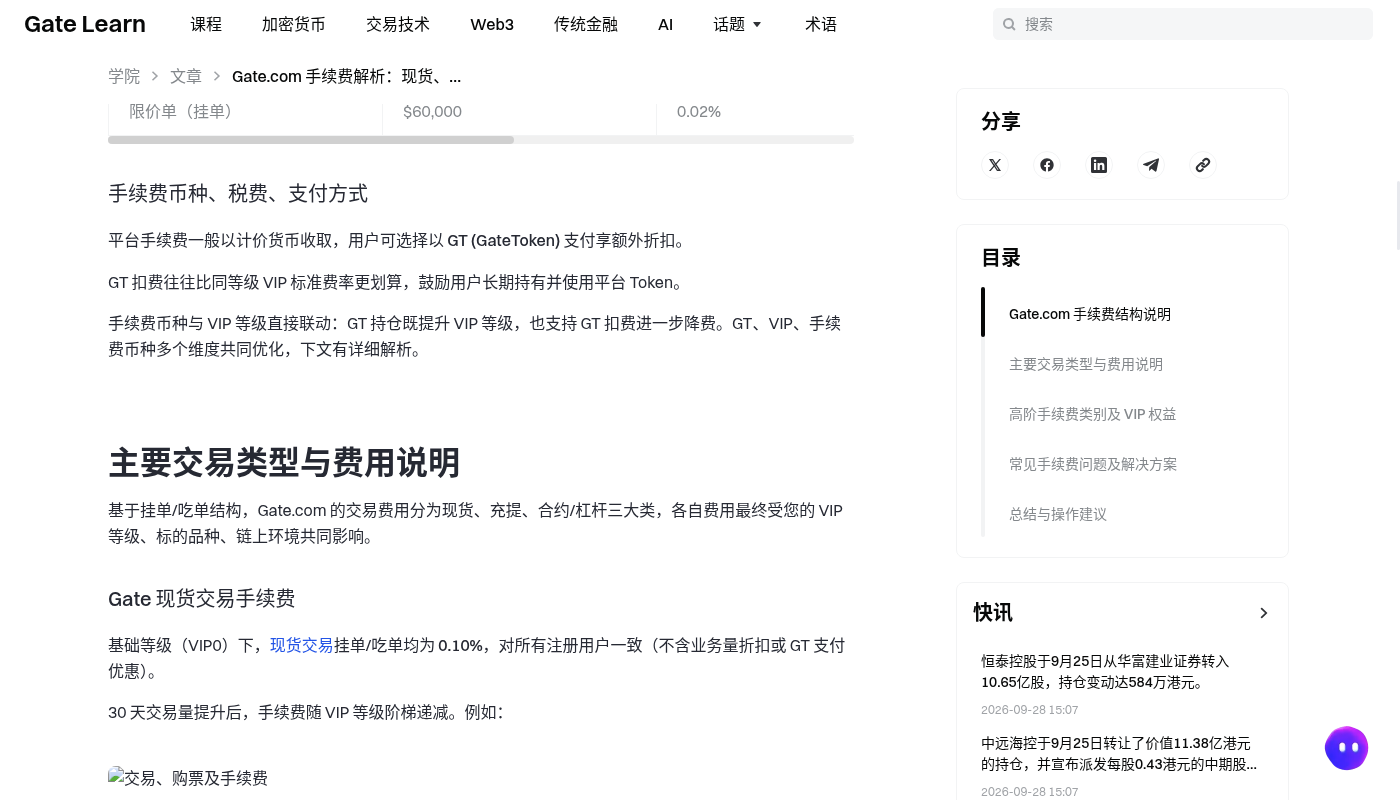The width and height of the screenshot is (1400, 800).
Task: Share article on Facebook
Action: tap(1047, 165)
